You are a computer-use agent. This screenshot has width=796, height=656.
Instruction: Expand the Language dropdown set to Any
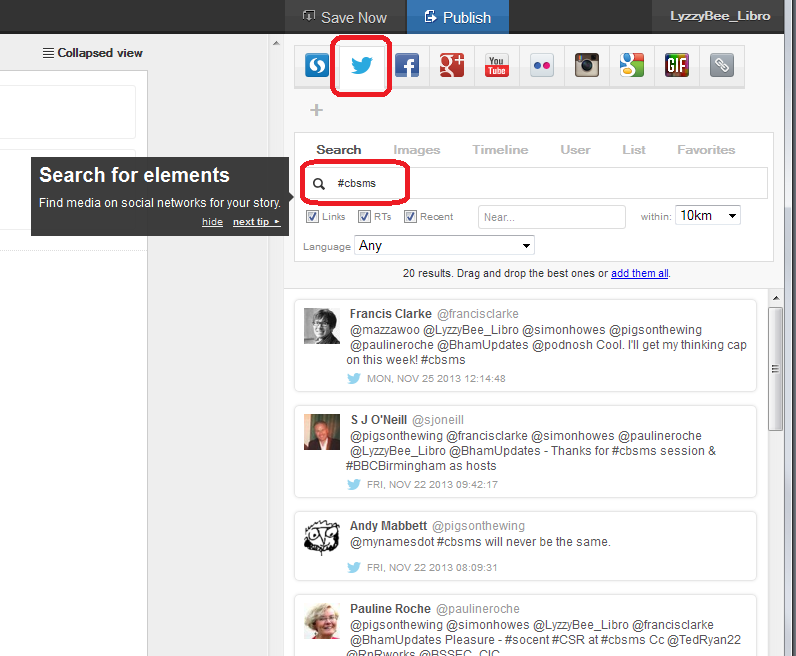point(444,245)
